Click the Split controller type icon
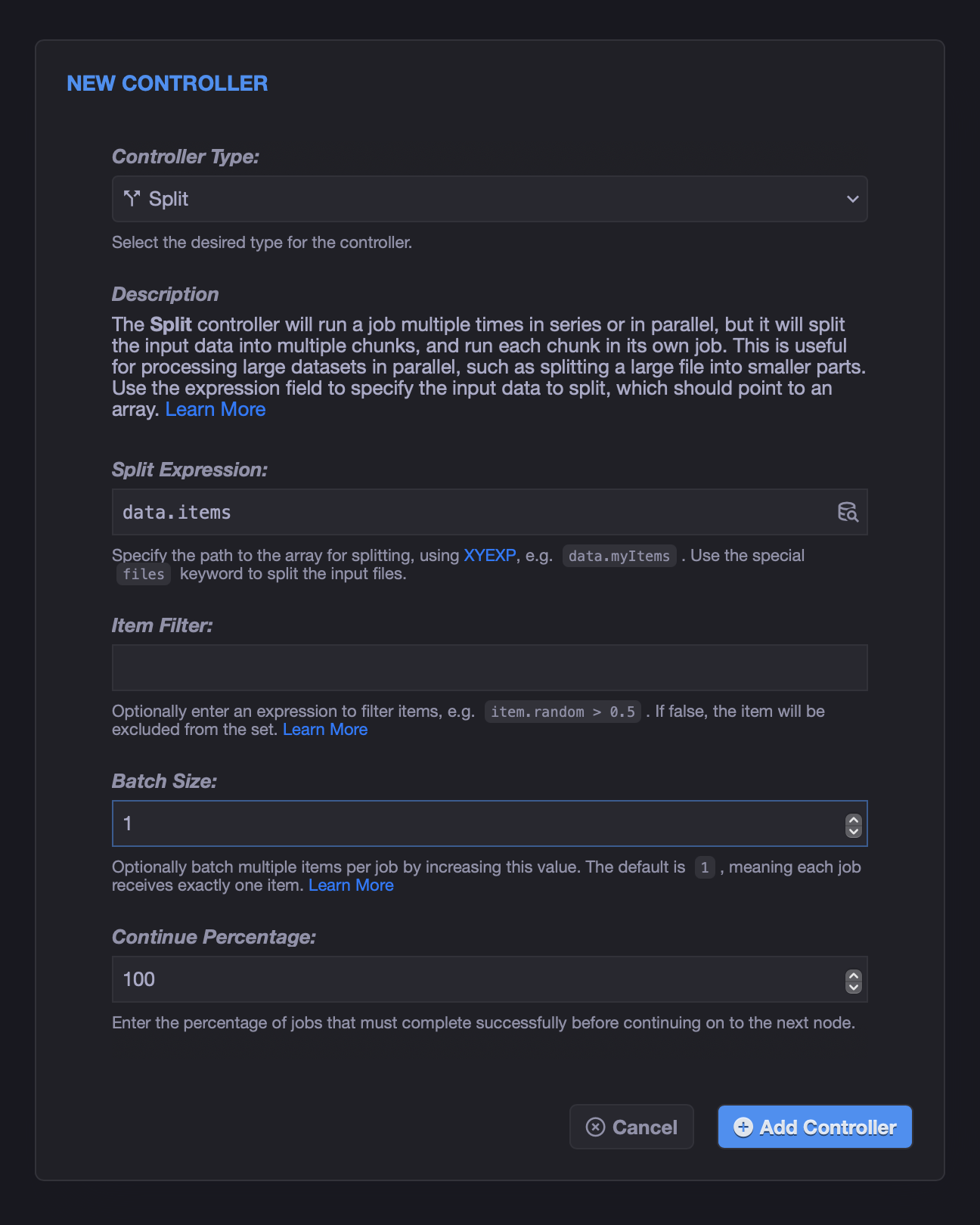The height and width of the screenshot is (1225, 980). 132,199
